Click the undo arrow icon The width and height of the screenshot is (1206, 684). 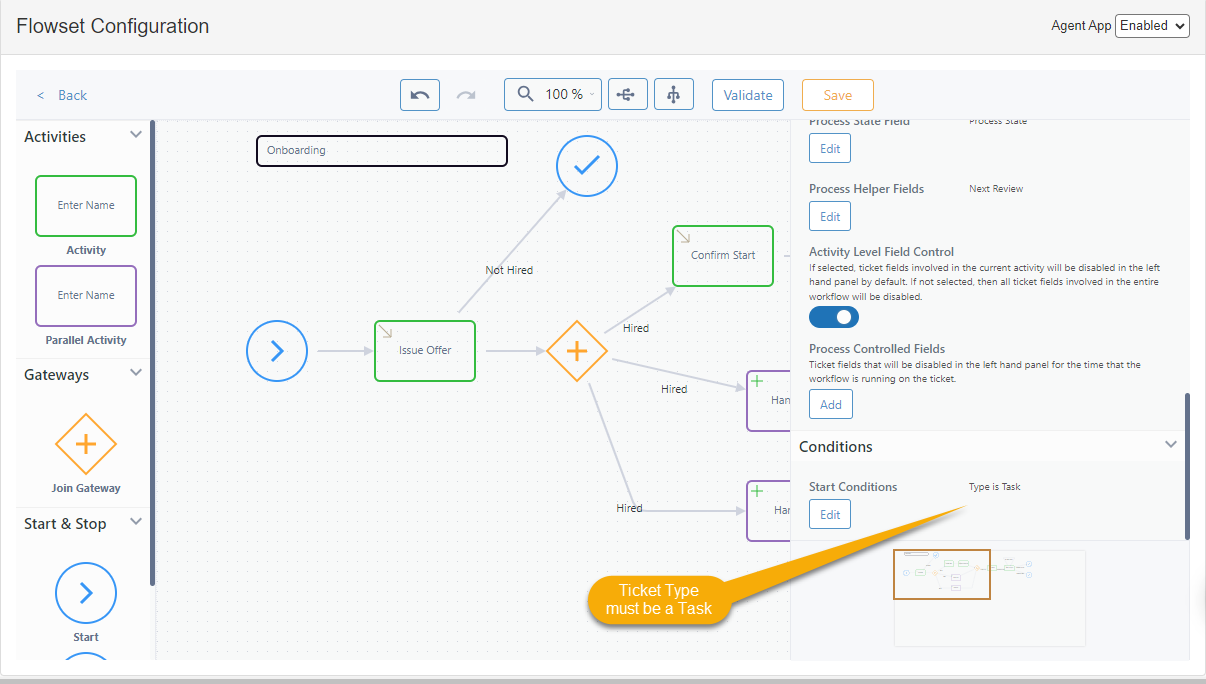pos(420,95)
